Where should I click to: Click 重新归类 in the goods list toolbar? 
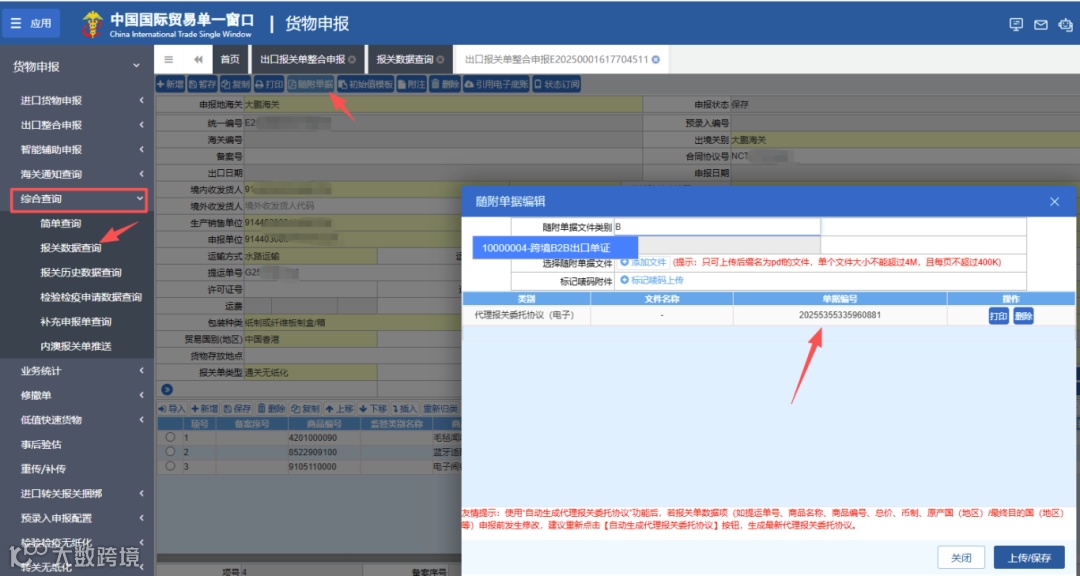pos(440,409)
